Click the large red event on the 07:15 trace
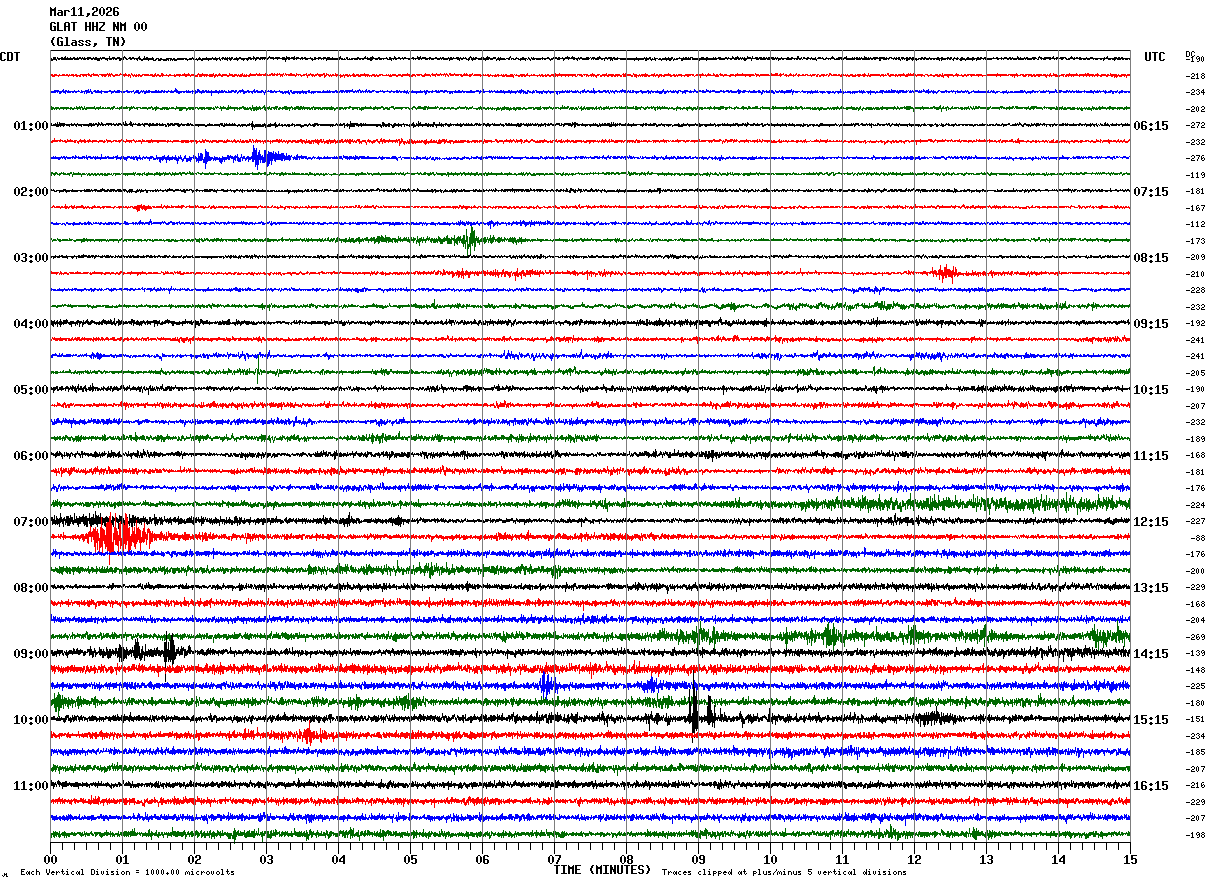1210x886 pixels. point(118,536)
